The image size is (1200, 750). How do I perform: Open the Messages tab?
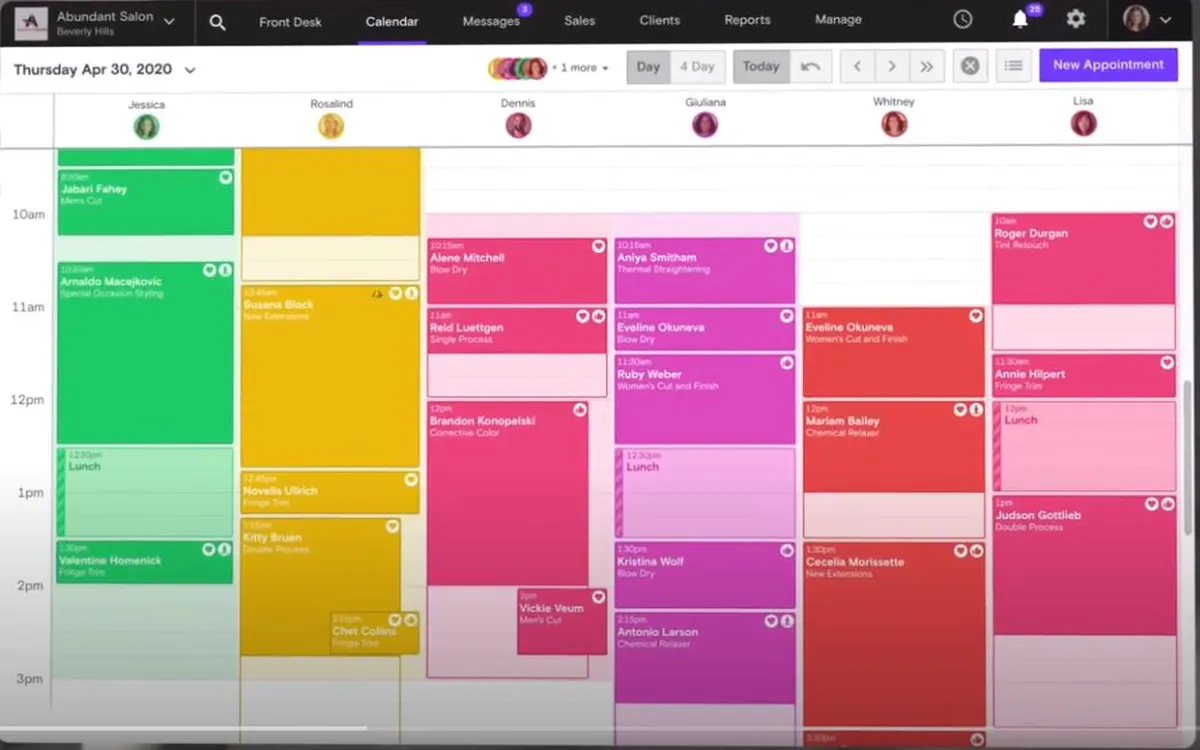pos(491,21)
